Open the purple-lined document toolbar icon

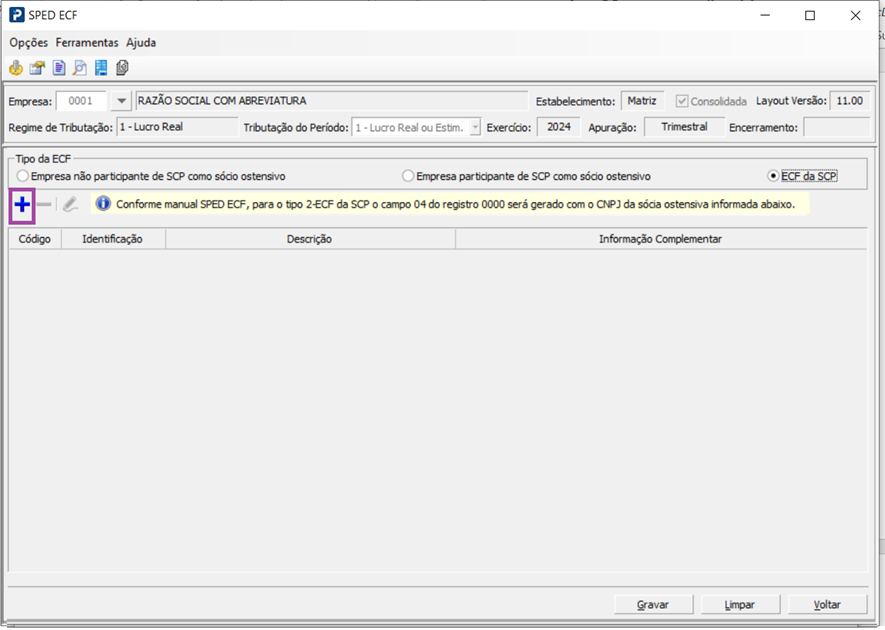(59, 68)
